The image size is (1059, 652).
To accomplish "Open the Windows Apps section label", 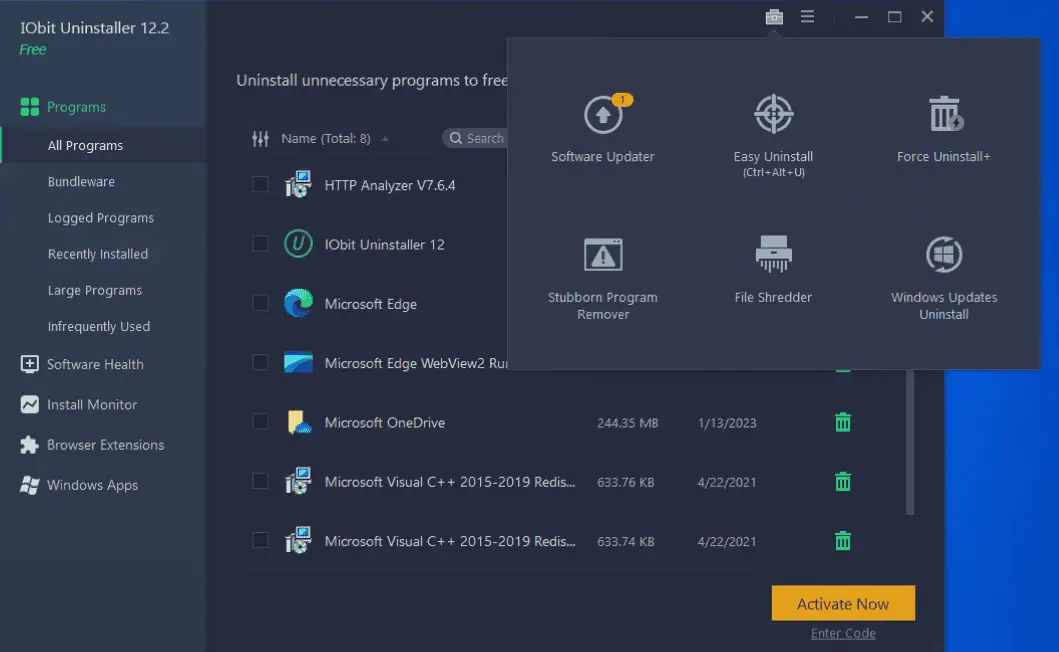I will 93,485.
